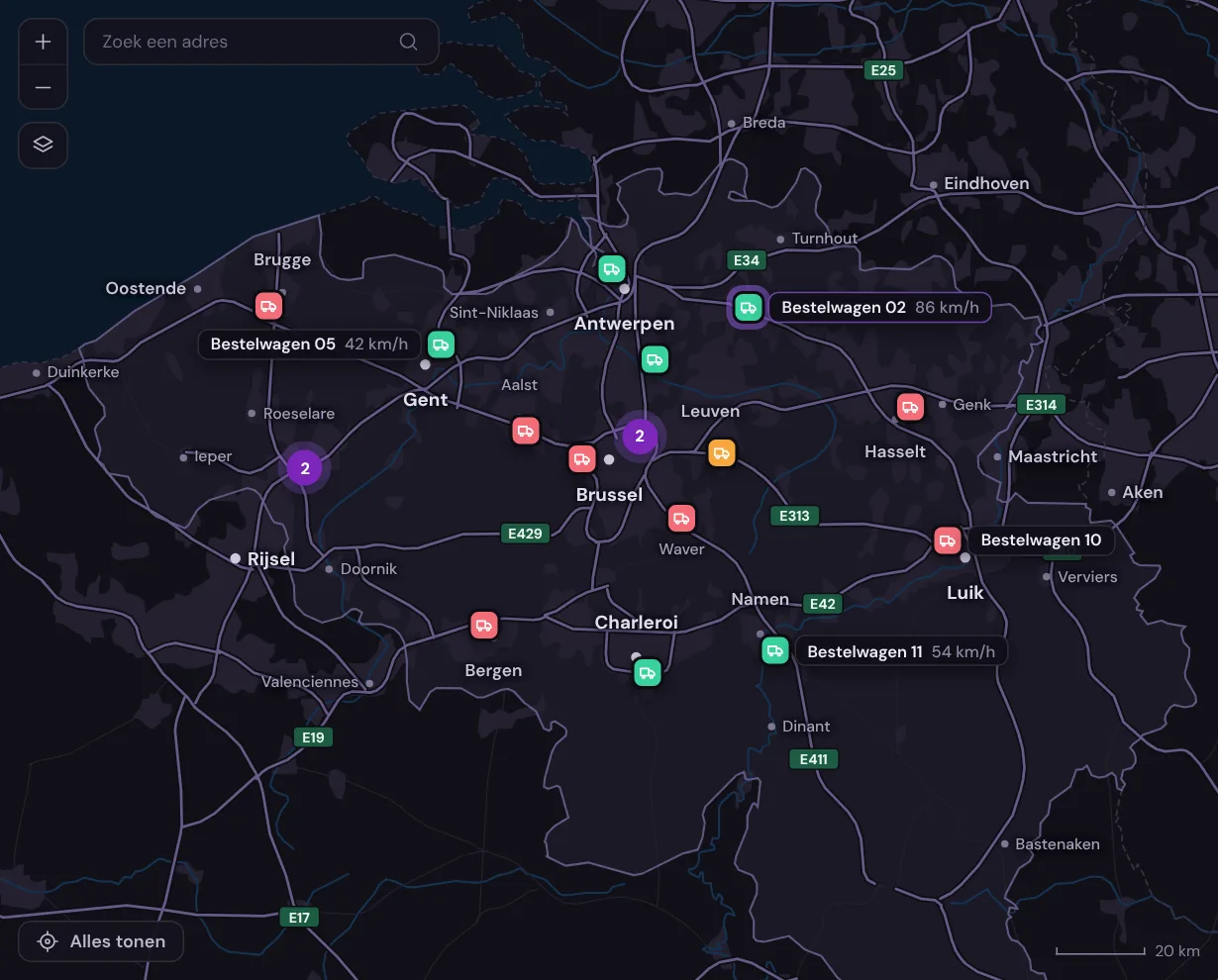Image resolution: width=1218 pixels, height=980 pixels.
Task: Click the E313 road shield
Action: [794, 516]
